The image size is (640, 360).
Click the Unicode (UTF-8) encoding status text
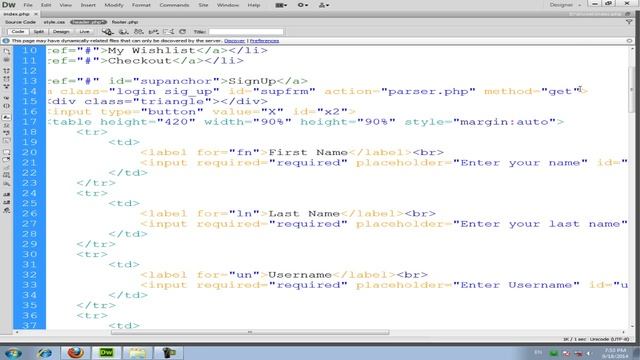coord(609,340)
